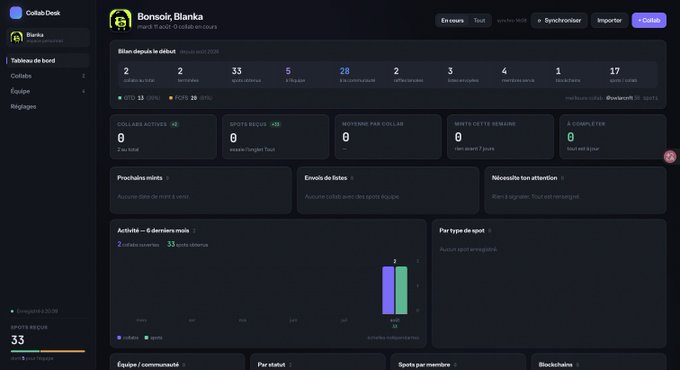Image resolution: width=680 pixels, height=370 pixels.
Task: Click the août label on the chart axis
Action: (395, 320)
